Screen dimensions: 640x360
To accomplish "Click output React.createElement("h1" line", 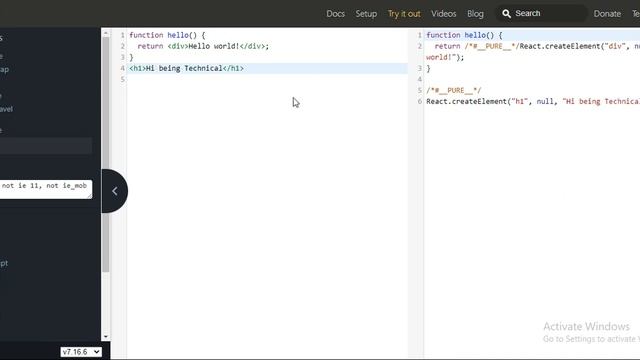I will tap(533, 101).
